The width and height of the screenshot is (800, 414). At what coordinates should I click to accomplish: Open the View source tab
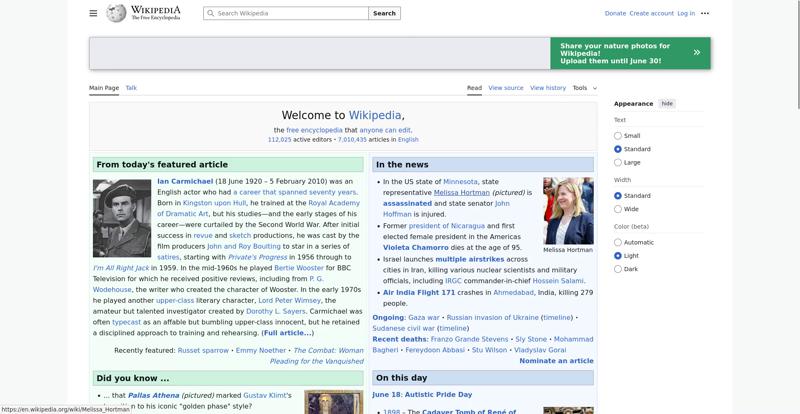point(506,88)
